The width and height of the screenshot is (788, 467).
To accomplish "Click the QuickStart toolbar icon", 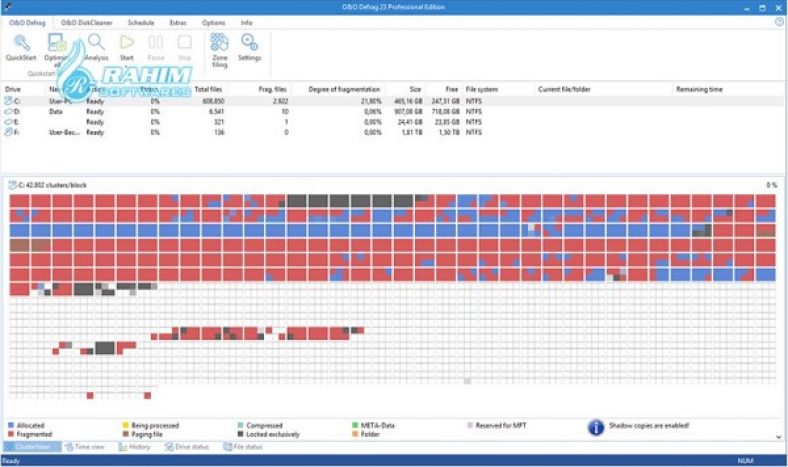I will 21,43.
